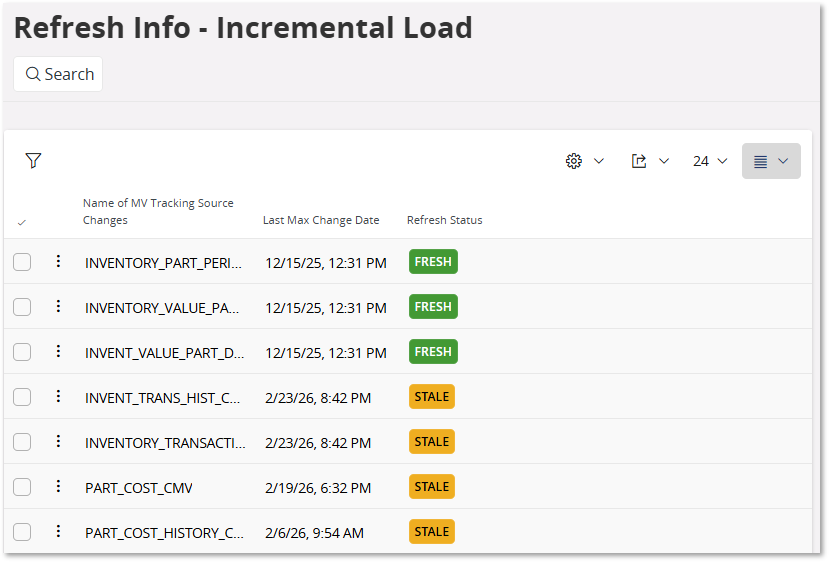Screen dimensions: 829x562
Task: Open the 24 page size dropdown
Action: click(710, 161)
